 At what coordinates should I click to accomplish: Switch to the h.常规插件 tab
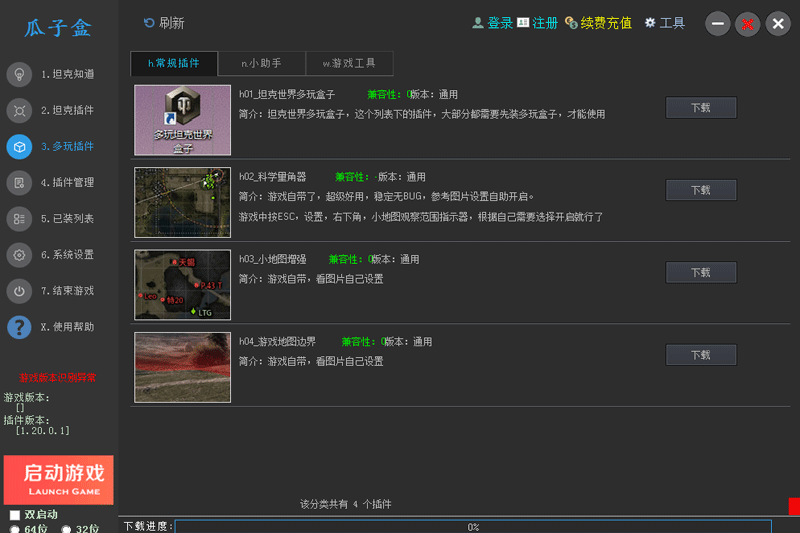point(174,63)
